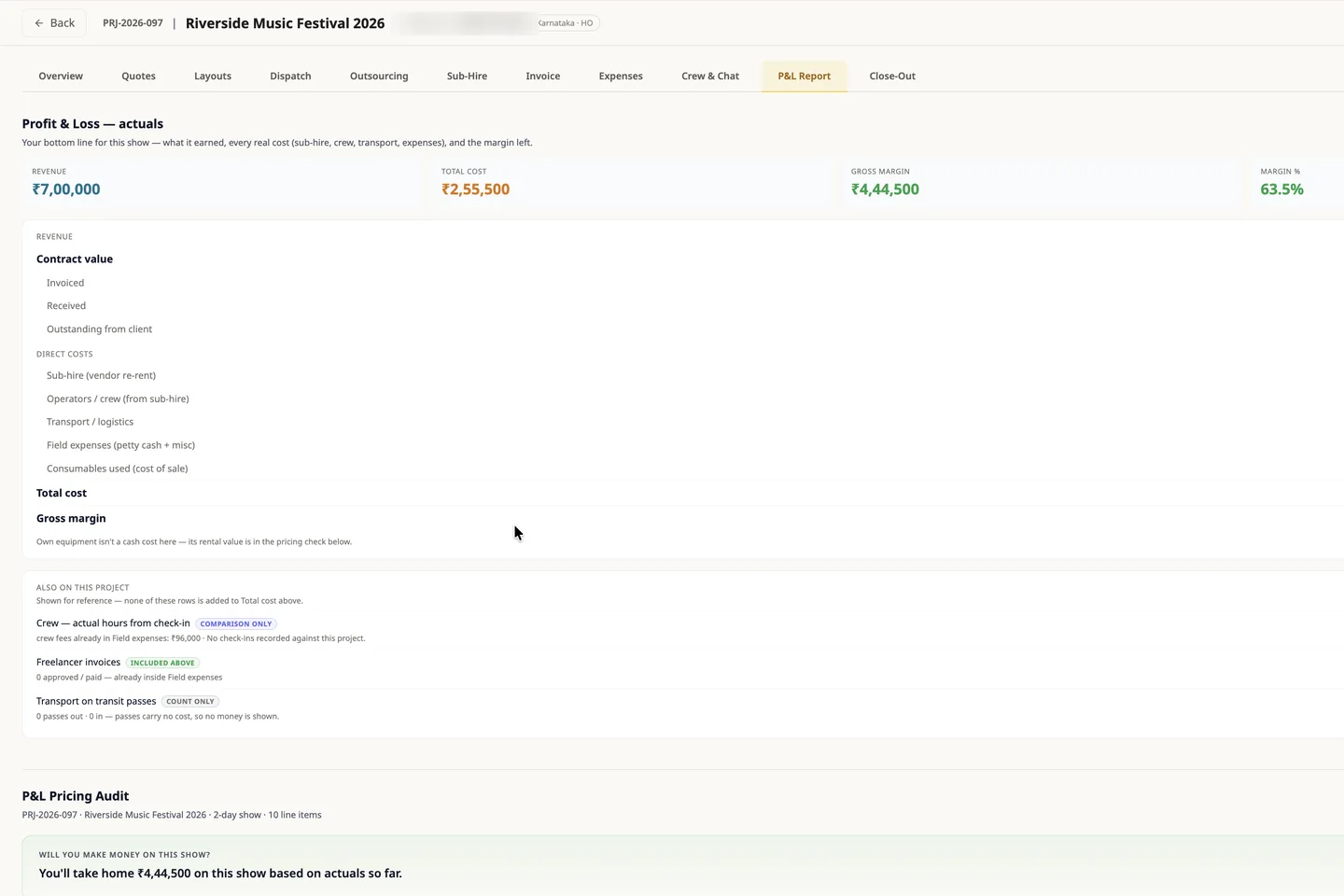
Task: Click the Received row
Action: tap(690, 306)
